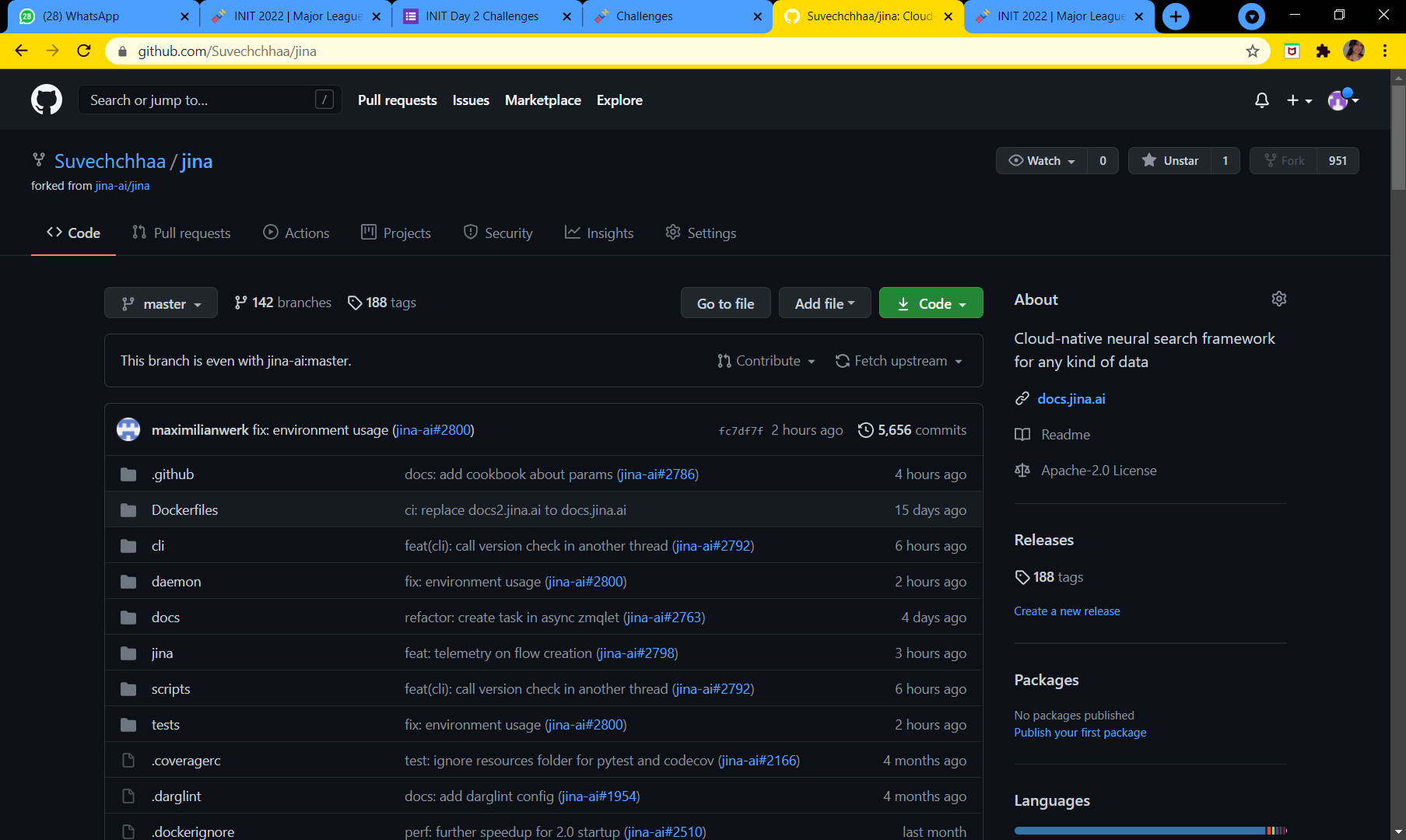The height and width of the screenshot is (840, 1406).
Task: Open the daemon folder
Action: (176, 582)
